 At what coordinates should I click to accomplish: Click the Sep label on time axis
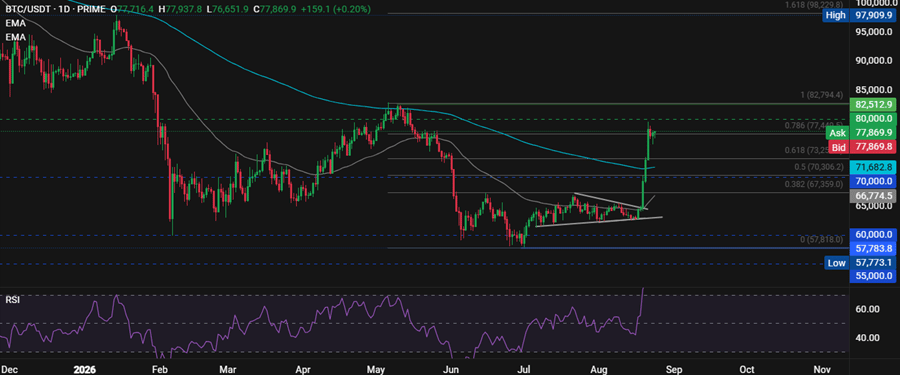tap(674, 369)
